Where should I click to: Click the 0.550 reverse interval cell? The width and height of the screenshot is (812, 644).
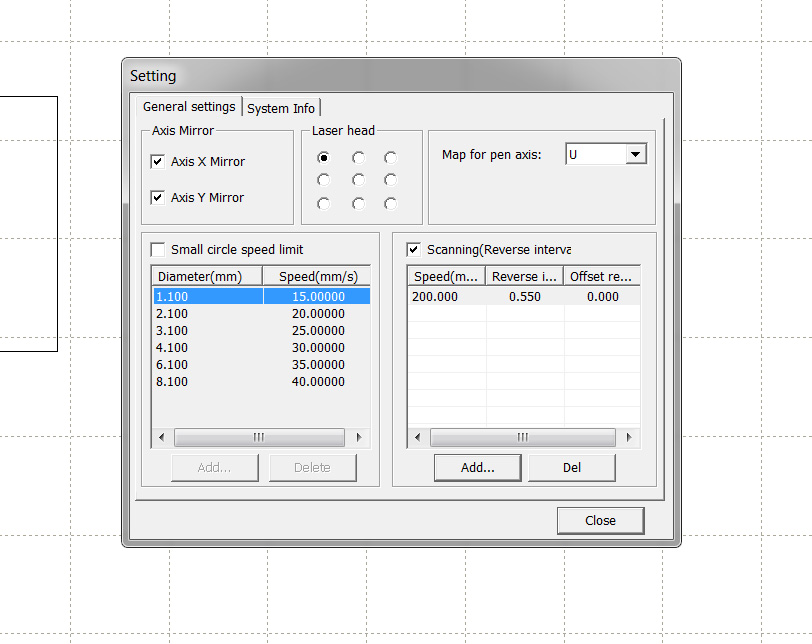525,297
